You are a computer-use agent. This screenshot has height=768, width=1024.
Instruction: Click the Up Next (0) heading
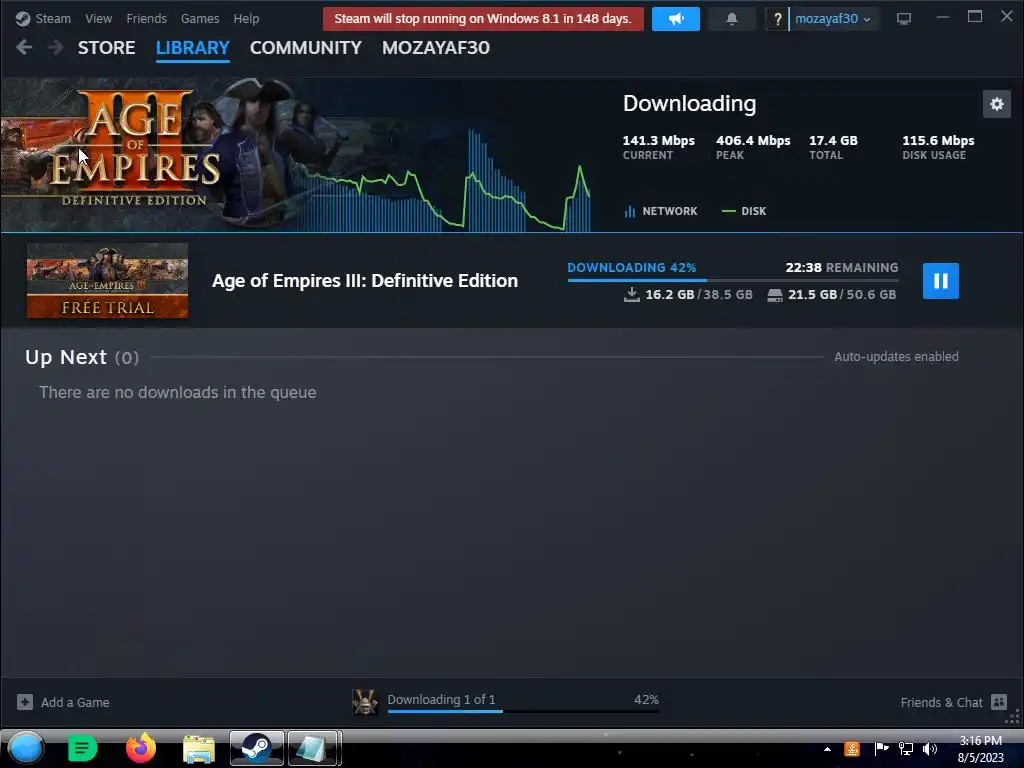pos(82,357)
